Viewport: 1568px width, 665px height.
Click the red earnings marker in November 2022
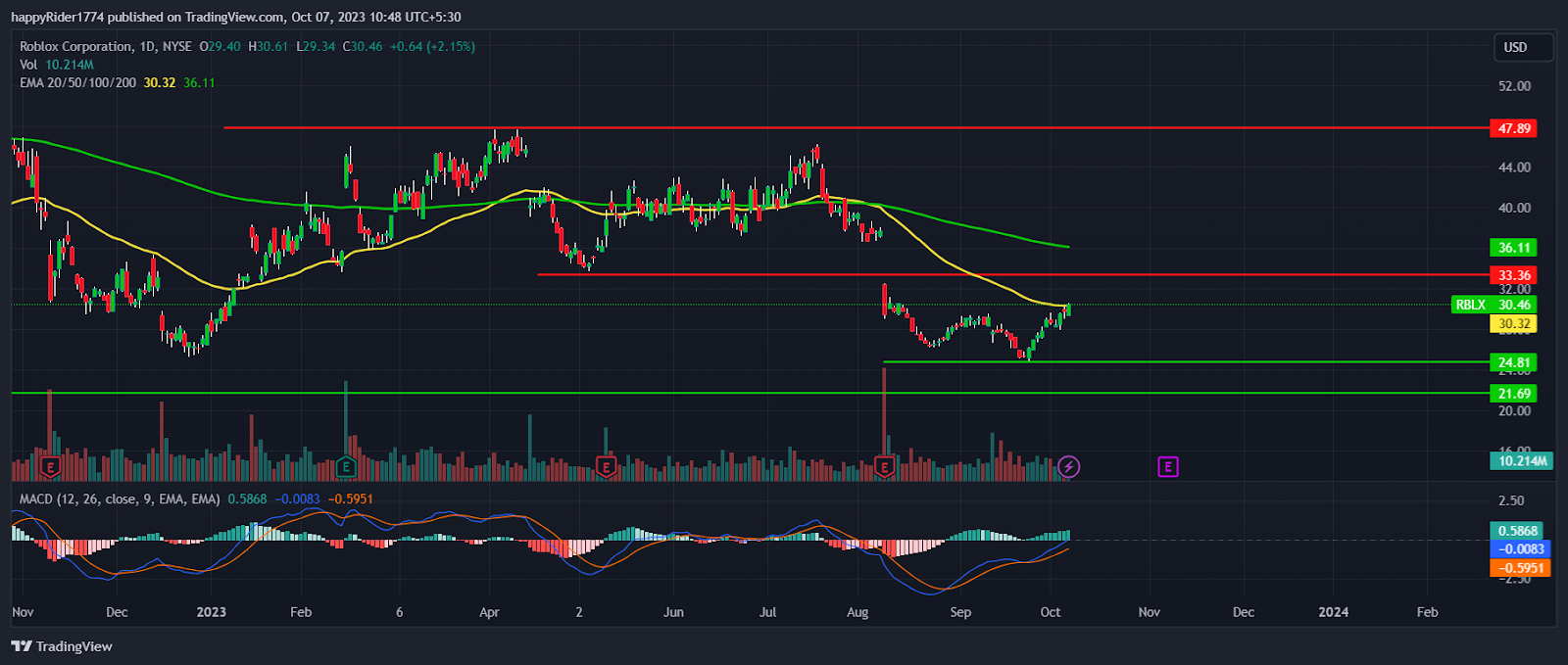coord(50,467)
